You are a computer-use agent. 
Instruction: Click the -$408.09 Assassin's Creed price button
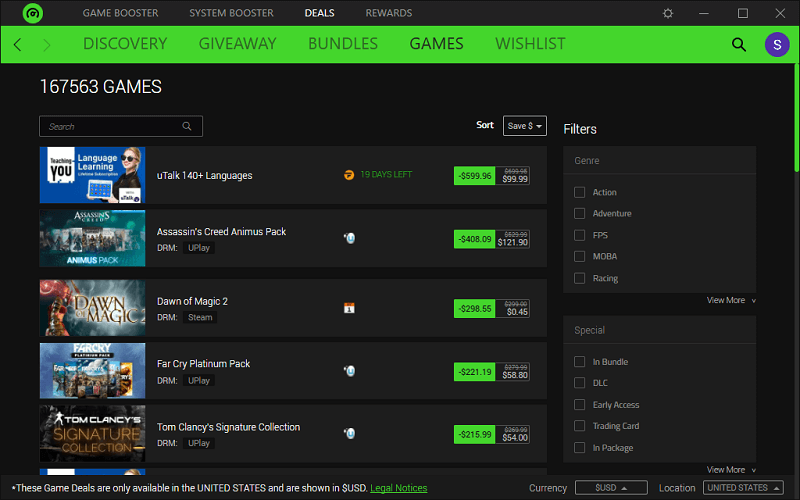tap(474, 239)
